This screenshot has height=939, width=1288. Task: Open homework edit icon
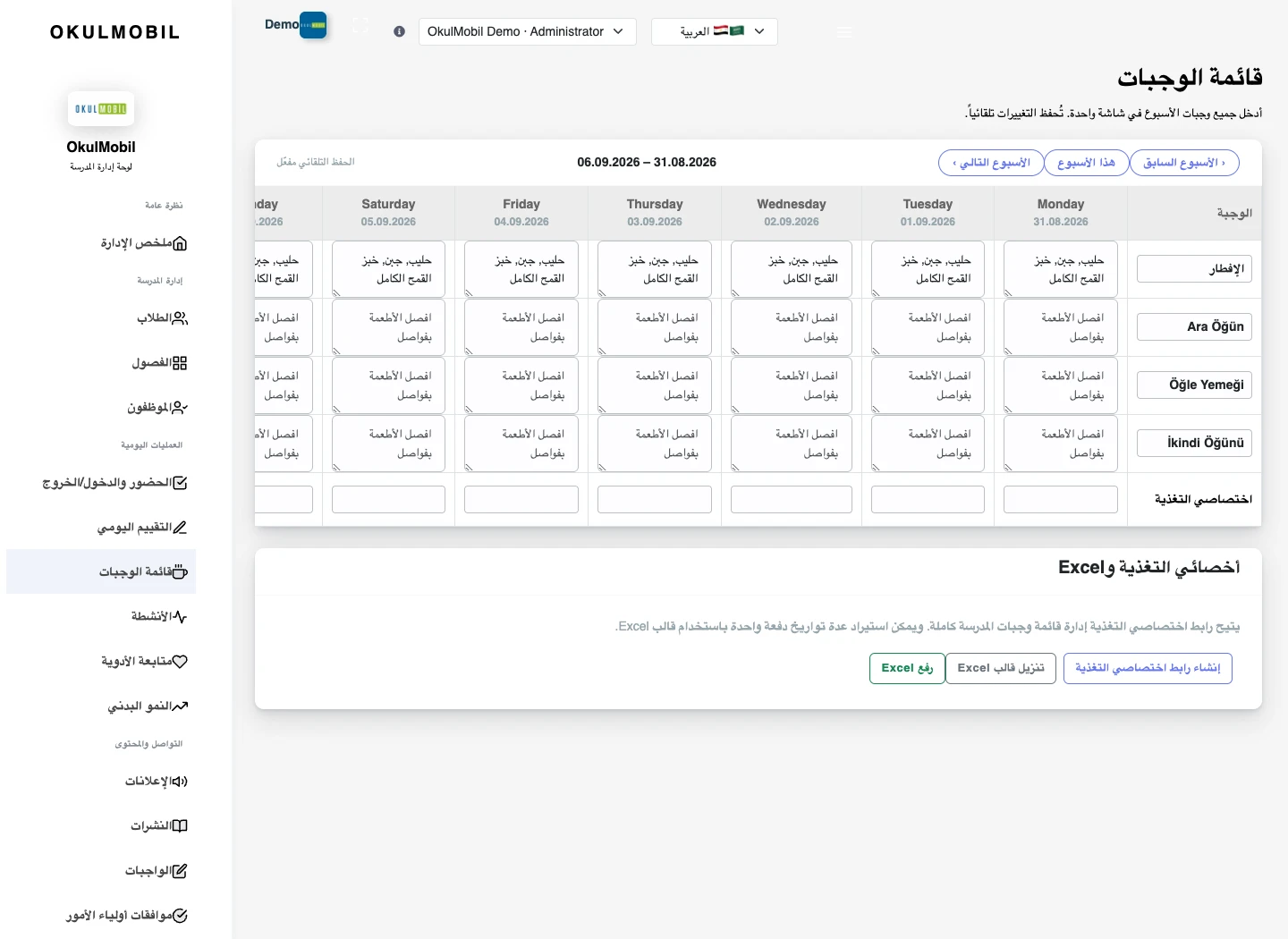coord(180,871)
